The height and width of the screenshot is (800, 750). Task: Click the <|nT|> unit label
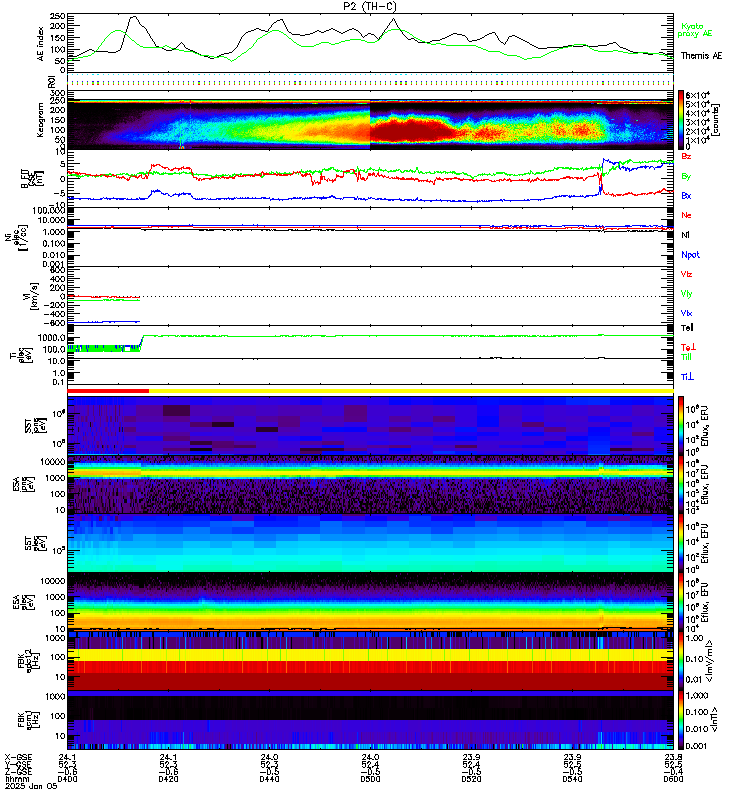pos(713,719)
